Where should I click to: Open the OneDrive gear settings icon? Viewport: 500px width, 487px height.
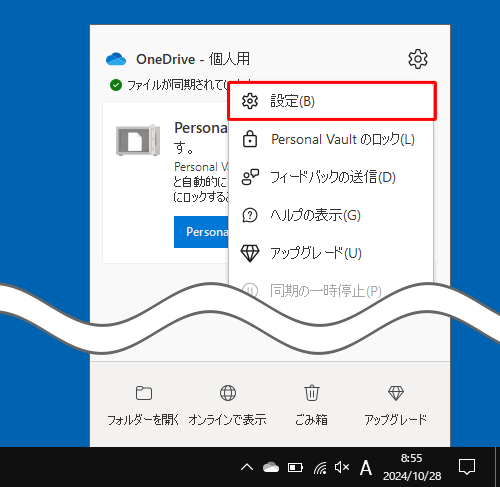tap(418, 59)
